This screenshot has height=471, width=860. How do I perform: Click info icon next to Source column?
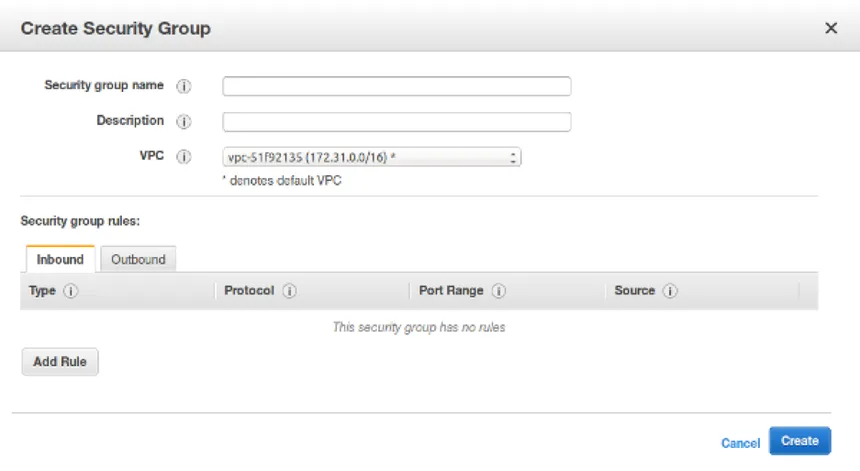670,291
